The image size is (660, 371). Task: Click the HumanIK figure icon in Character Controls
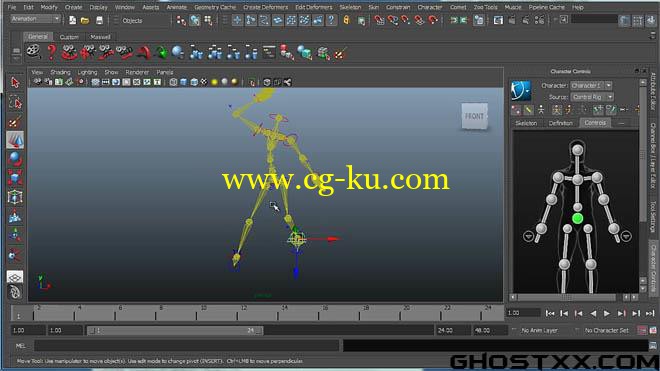click(x=521, y=90)
